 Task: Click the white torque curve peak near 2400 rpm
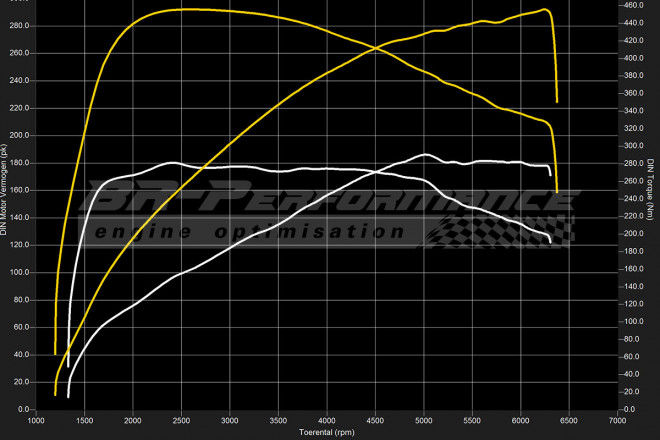pos(172,162)
